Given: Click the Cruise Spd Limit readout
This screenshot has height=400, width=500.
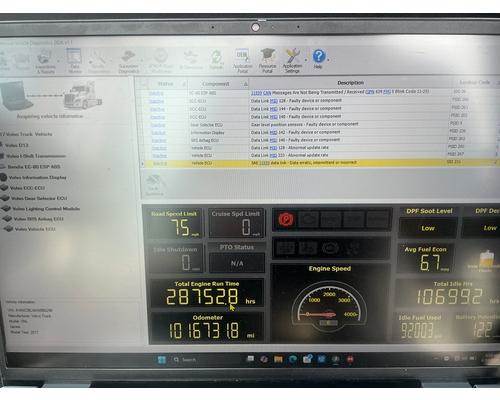Looking at the screenshot, I should pos(236,223).
